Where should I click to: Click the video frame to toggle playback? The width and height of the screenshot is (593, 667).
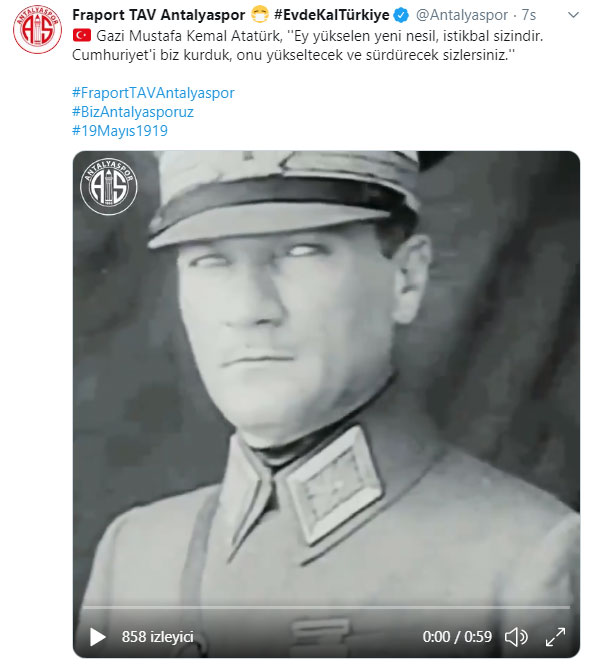tap(326, 383)
